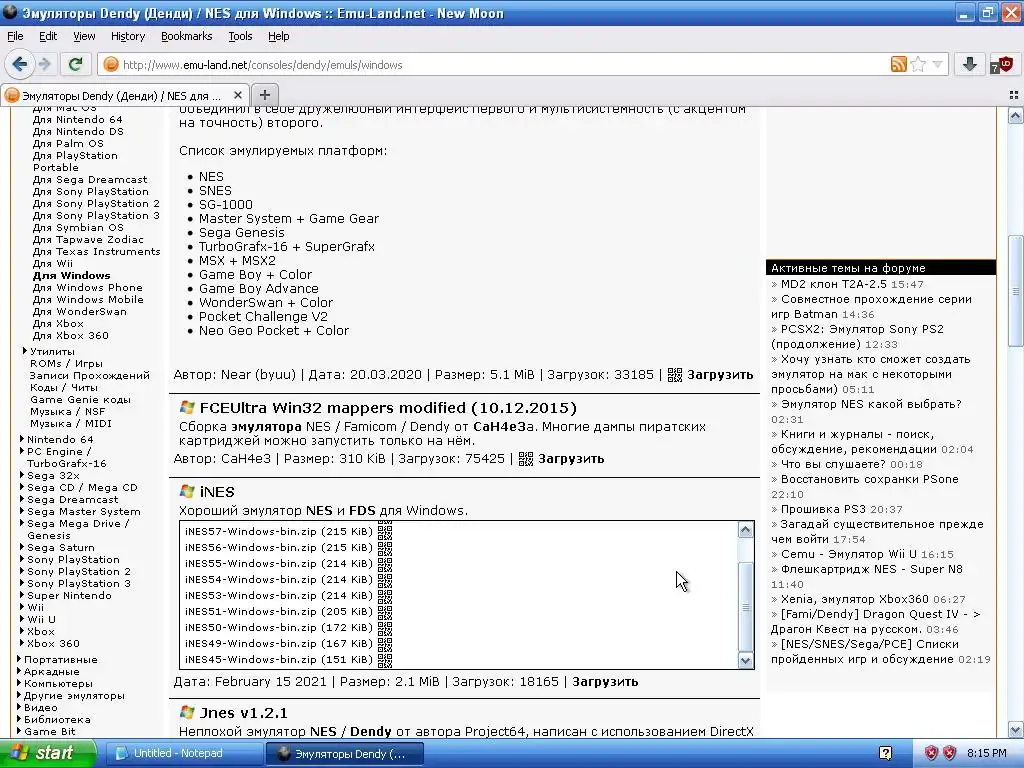Open the File menu

[15, 36]
